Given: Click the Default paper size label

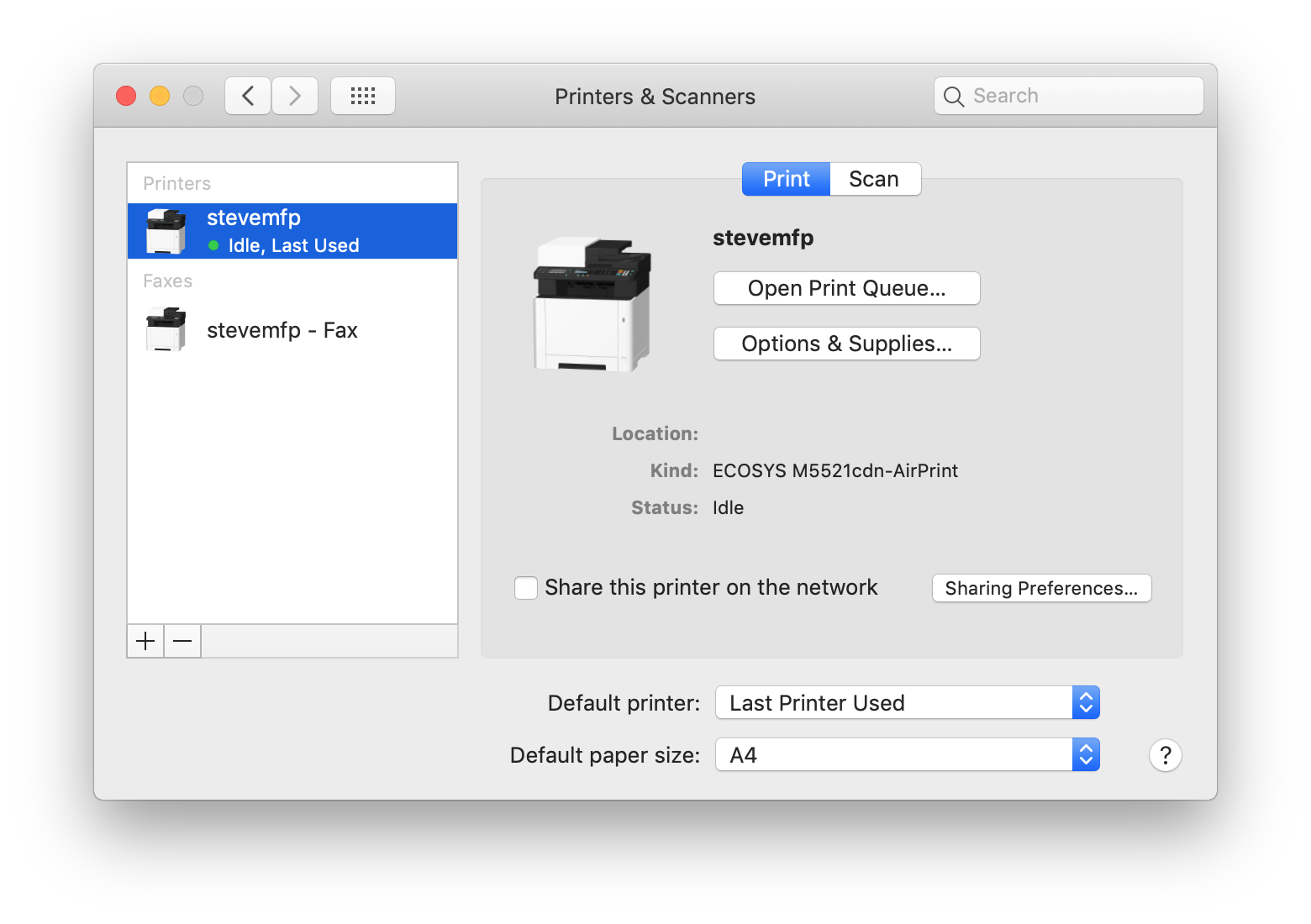Looking at the screenshot, I should coord(605,755).
